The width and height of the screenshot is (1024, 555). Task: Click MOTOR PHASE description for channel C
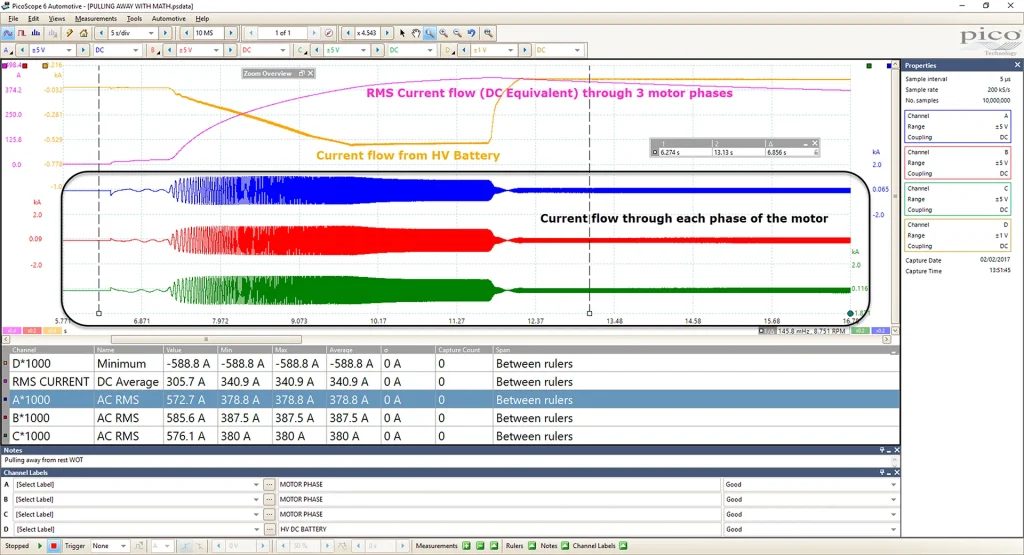[301, 515]
